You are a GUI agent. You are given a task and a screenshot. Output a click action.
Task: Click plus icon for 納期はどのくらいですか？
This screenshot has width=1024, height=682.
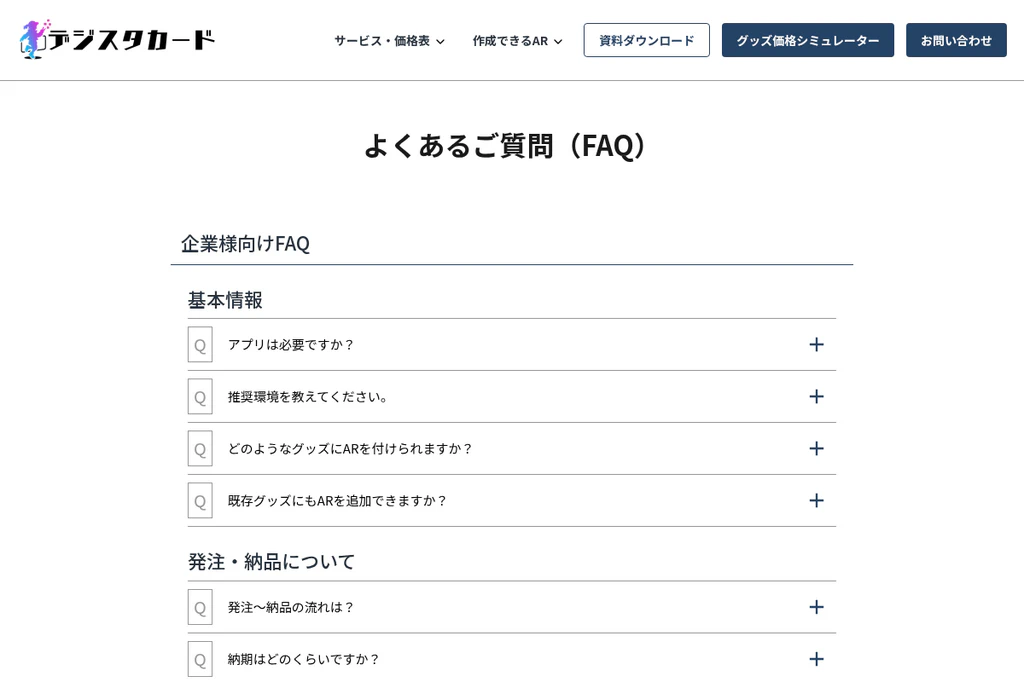816,659
